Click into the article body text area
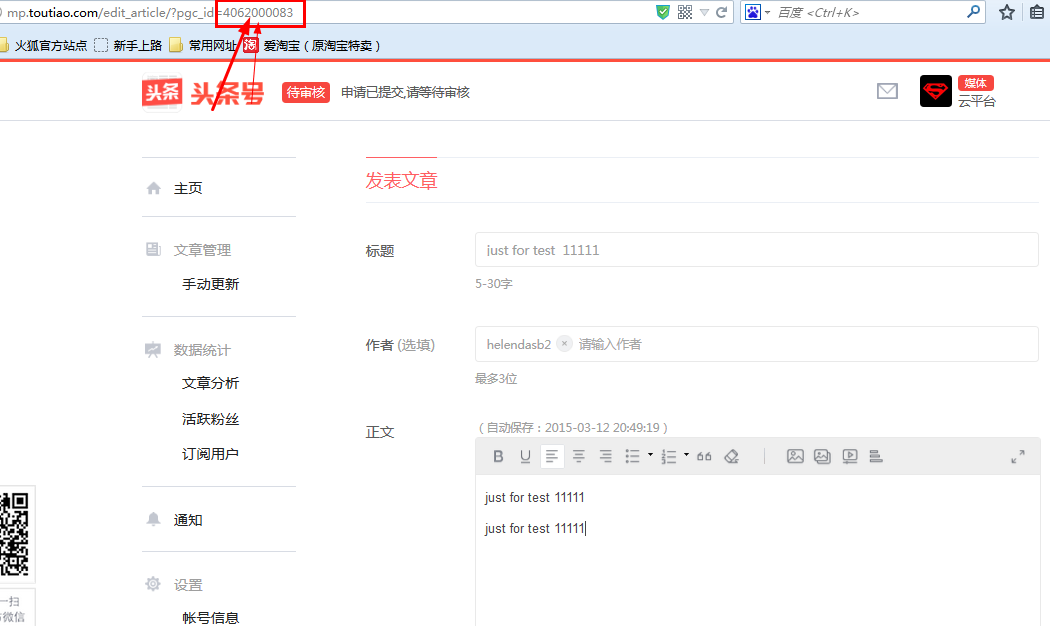Image resolution: width=1050 pixels, height=626 pixels. pos(758,550)
